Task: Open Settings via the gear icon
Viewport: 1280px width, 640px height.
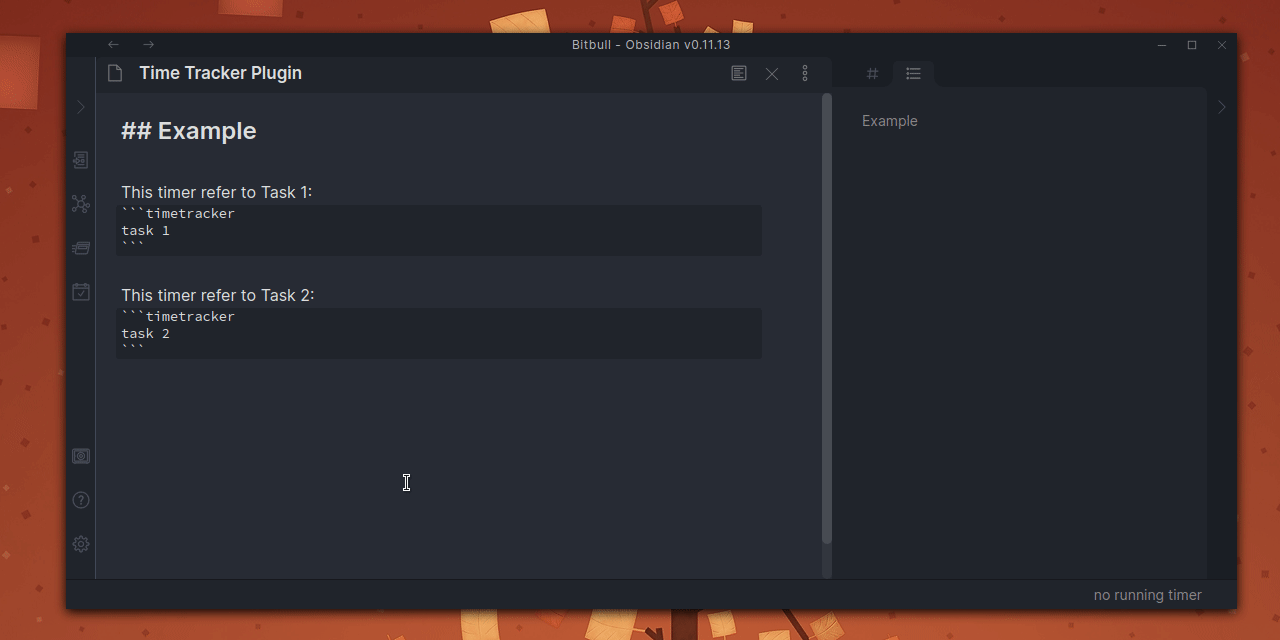Action: (80, 543)
